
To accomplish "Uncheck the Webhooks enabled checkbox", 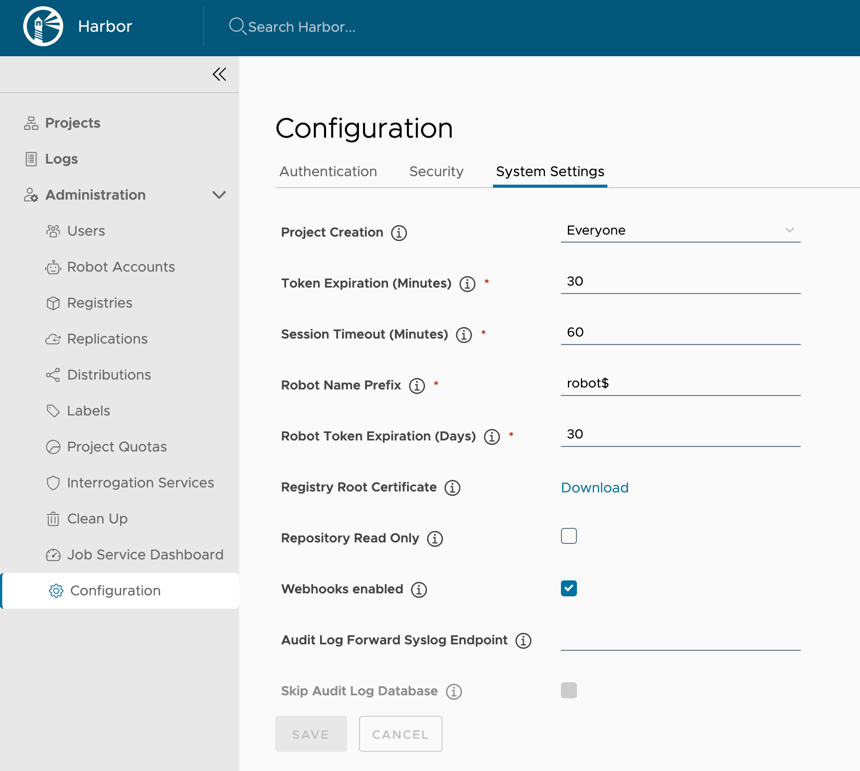I will 569,588.
